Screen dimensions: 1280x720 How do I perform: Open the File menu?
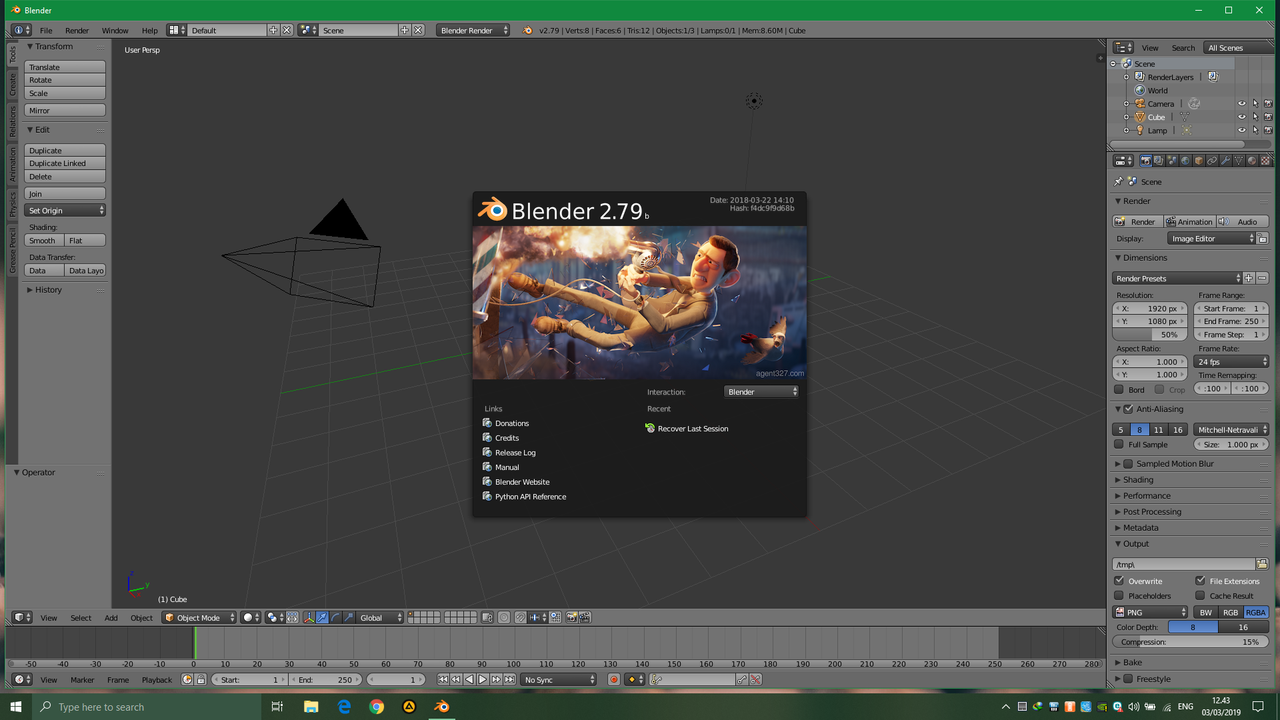point(46,31)
